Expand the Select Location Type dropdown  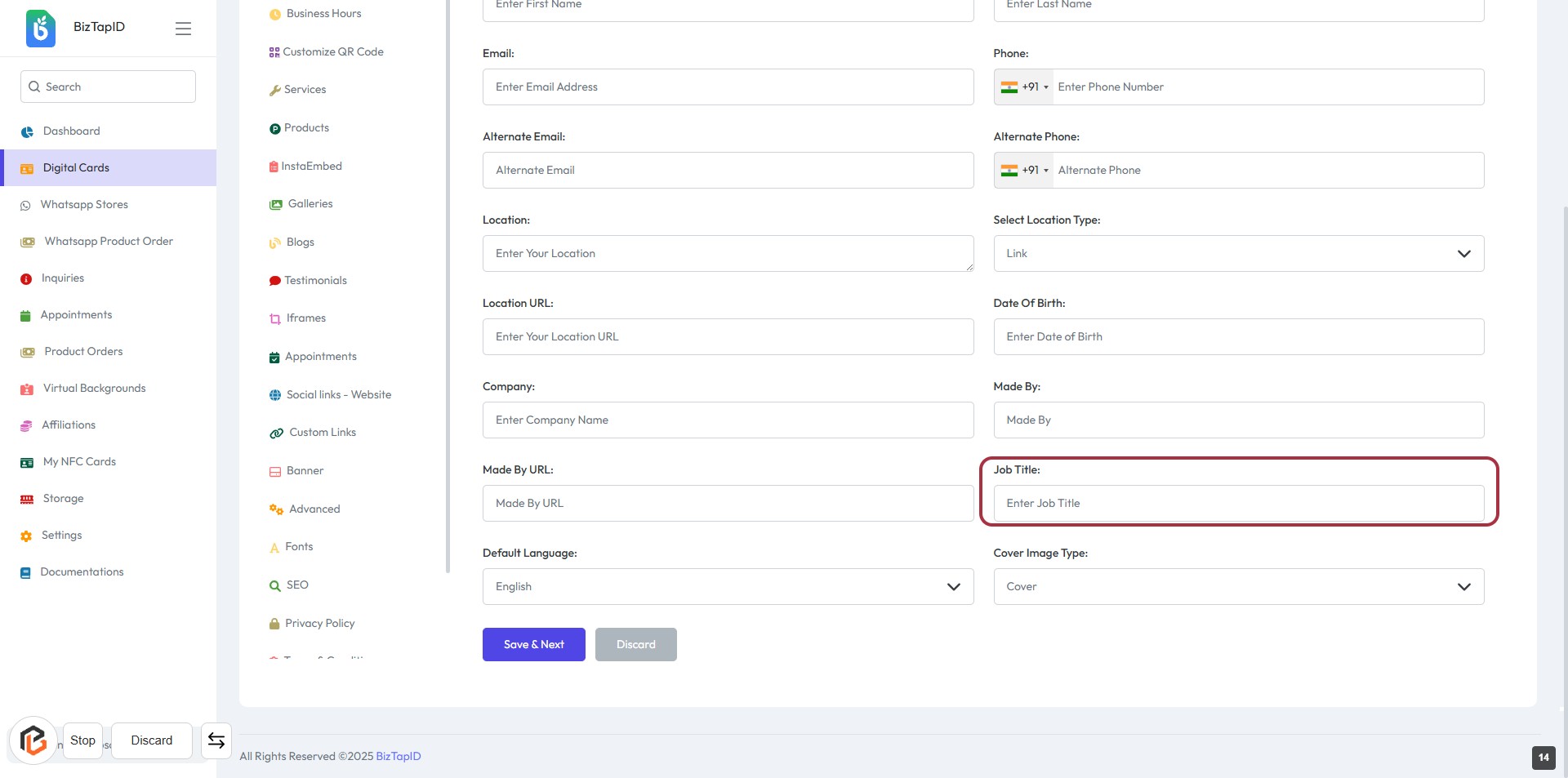[x=1238, y=254]
